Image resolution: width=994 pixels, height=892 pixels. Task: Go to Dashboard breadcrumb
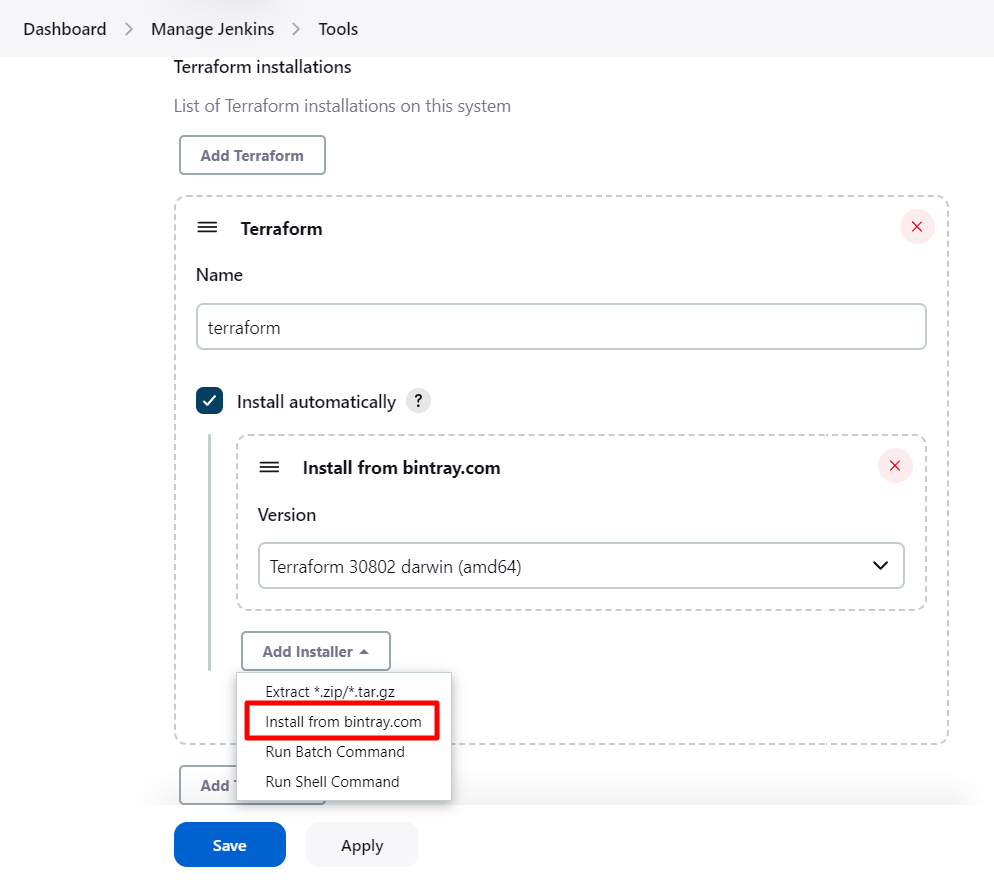[65, 29]
